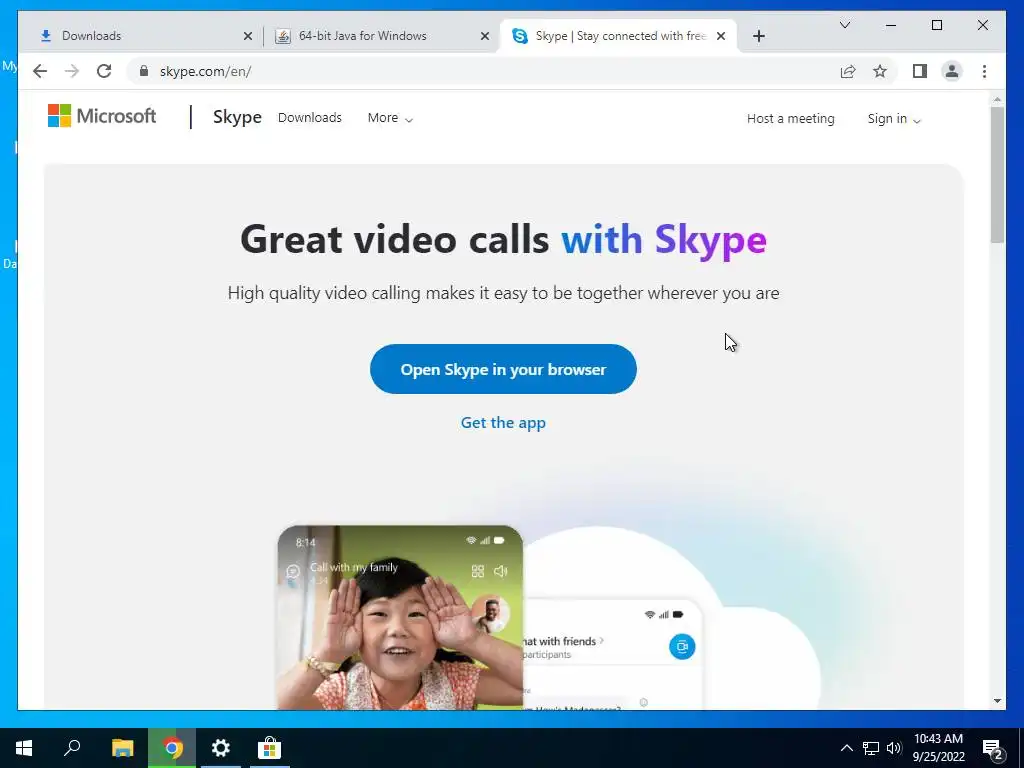The width and height of the screenshot is (1024, 768).
Task: Open the Windows Start menu
Action: coord(24,748)
